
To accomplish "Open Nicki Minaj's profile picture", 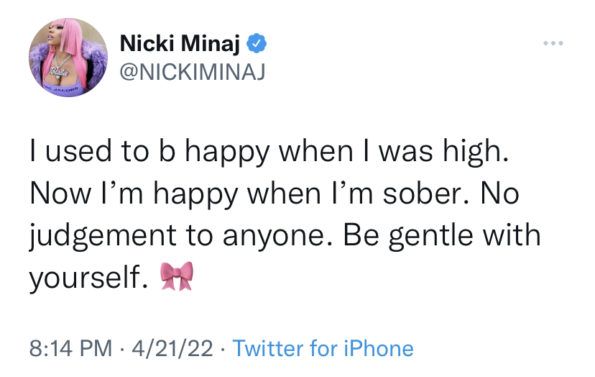I will [68, 57].
